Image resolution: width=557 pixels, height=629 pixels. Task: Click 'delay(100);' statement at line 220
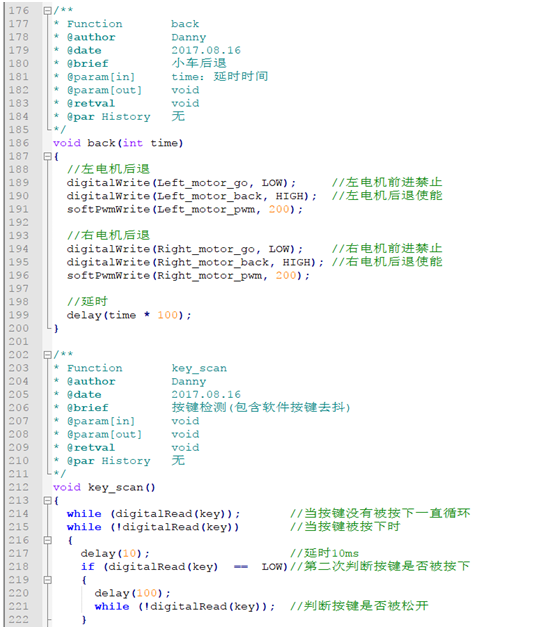pyautogui.click(x=133, y=593)
